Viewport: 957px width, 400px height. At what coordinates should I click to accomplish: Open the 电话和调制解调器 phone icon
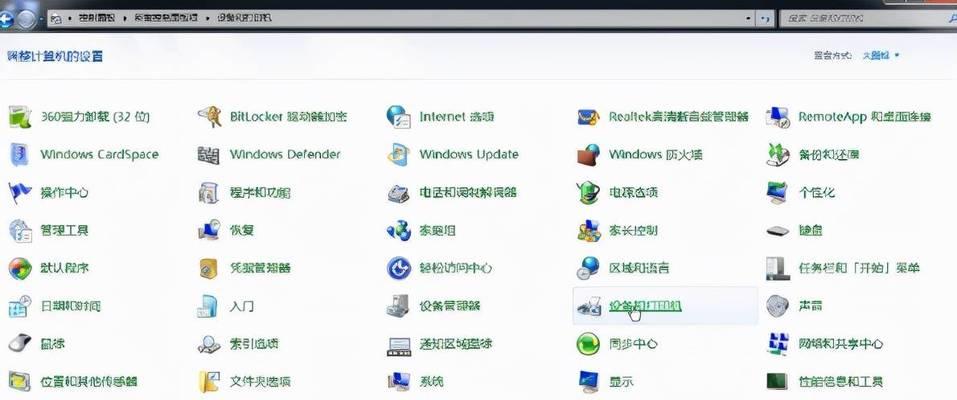399,192
